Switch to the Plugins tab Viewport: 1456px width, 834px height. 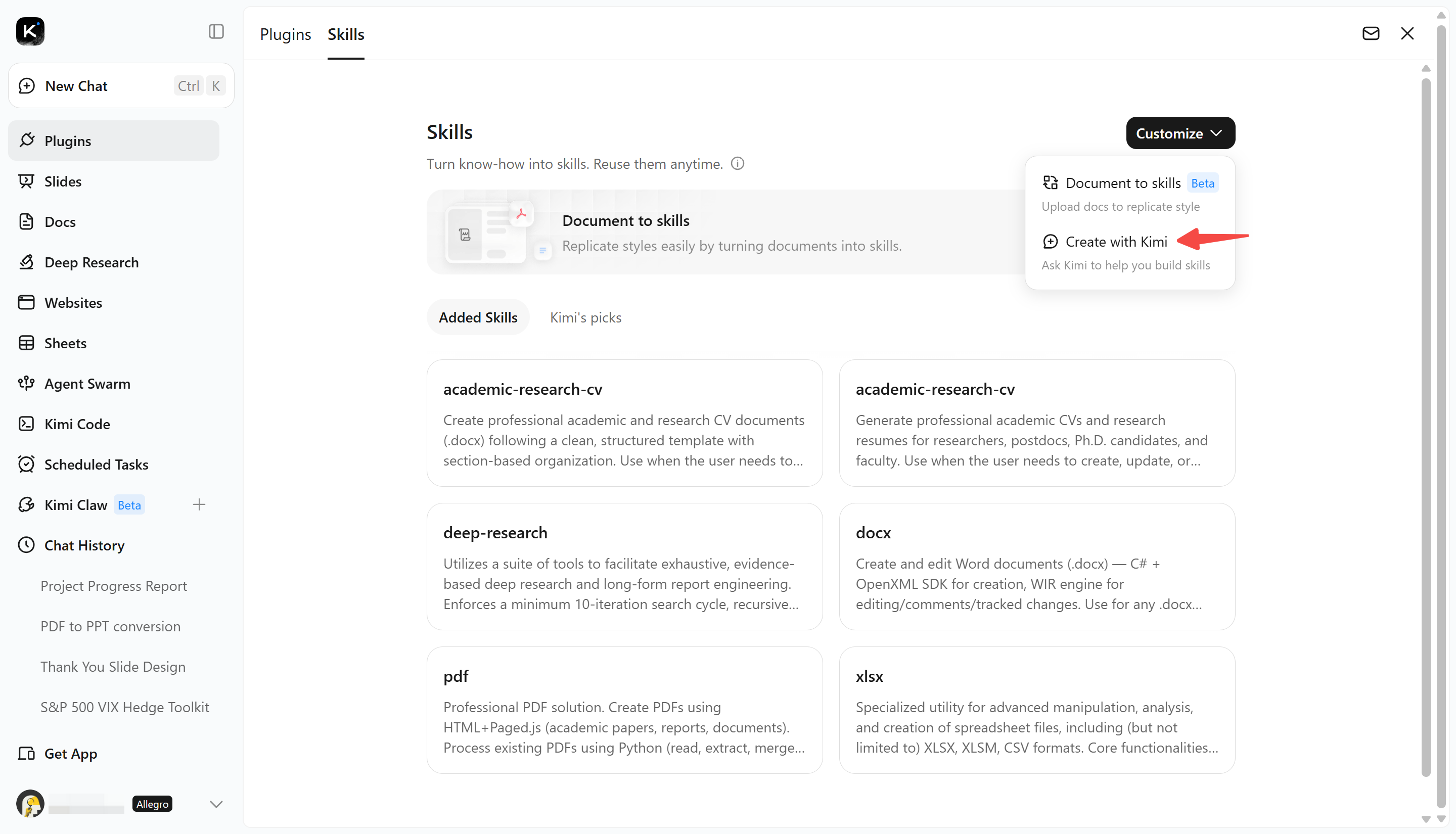click(285, 34)
